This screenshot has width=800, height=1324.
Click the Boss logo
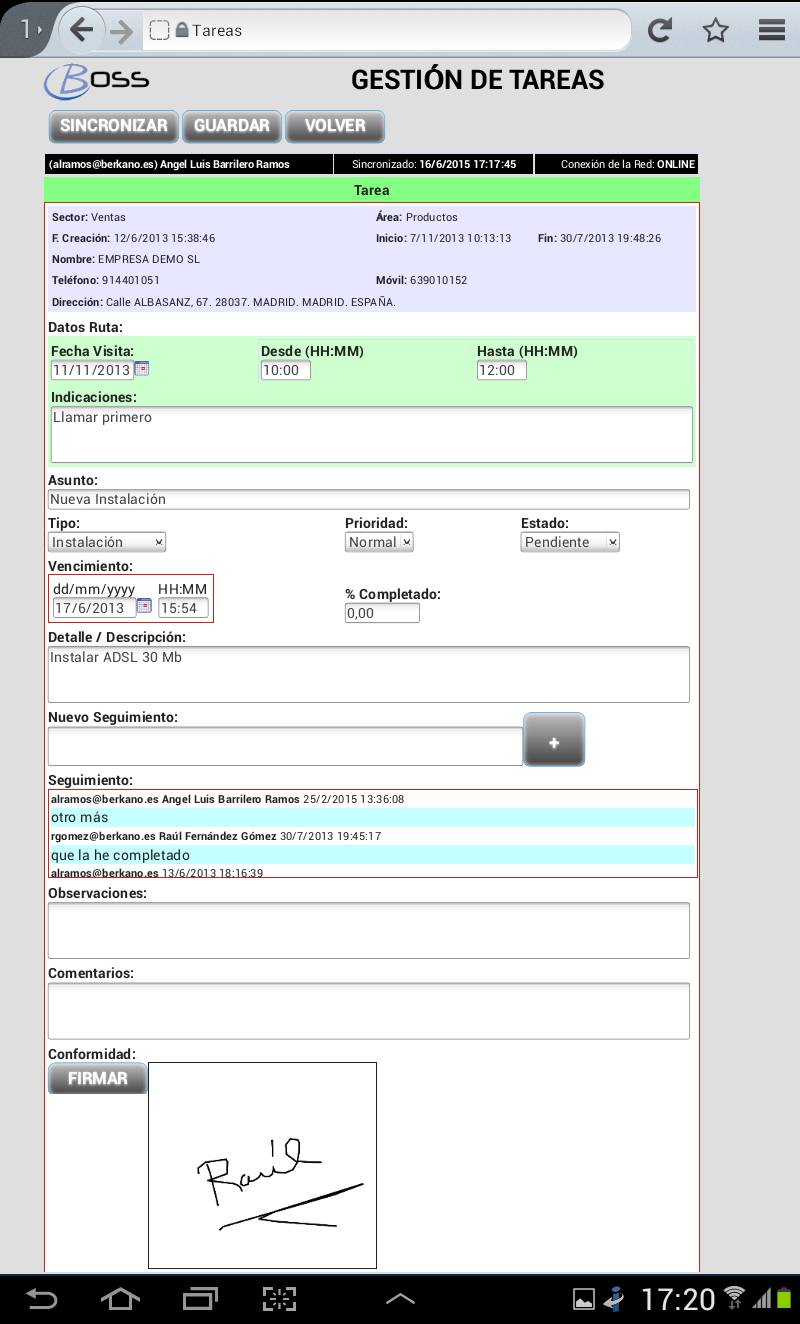point(97,80)
